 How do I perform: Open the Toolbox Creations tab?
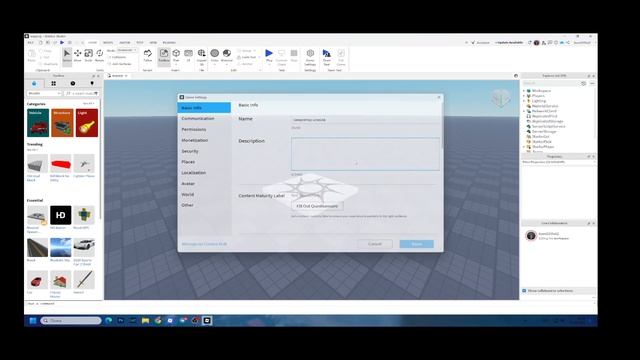point(92,83)
